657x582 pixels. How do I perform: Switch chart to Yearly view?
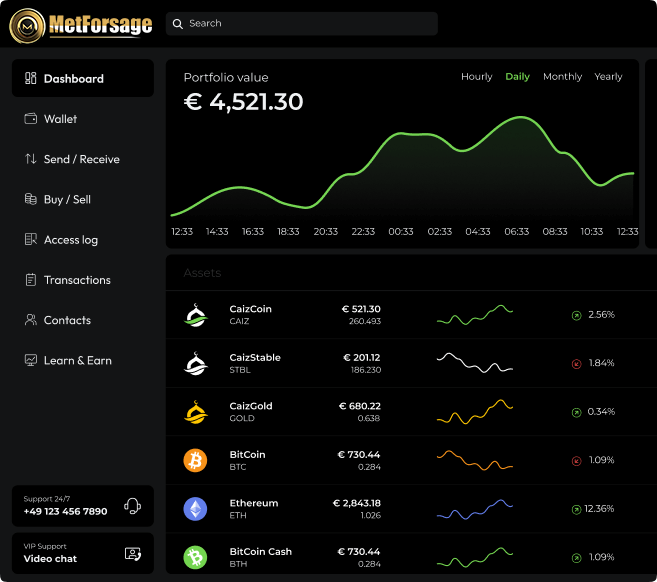[x=608, y=77]
